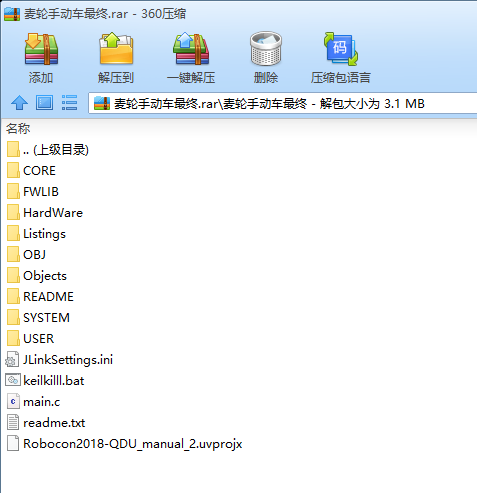Switch to large icon view mode
The image size is (477, 493).
(44, 103)
